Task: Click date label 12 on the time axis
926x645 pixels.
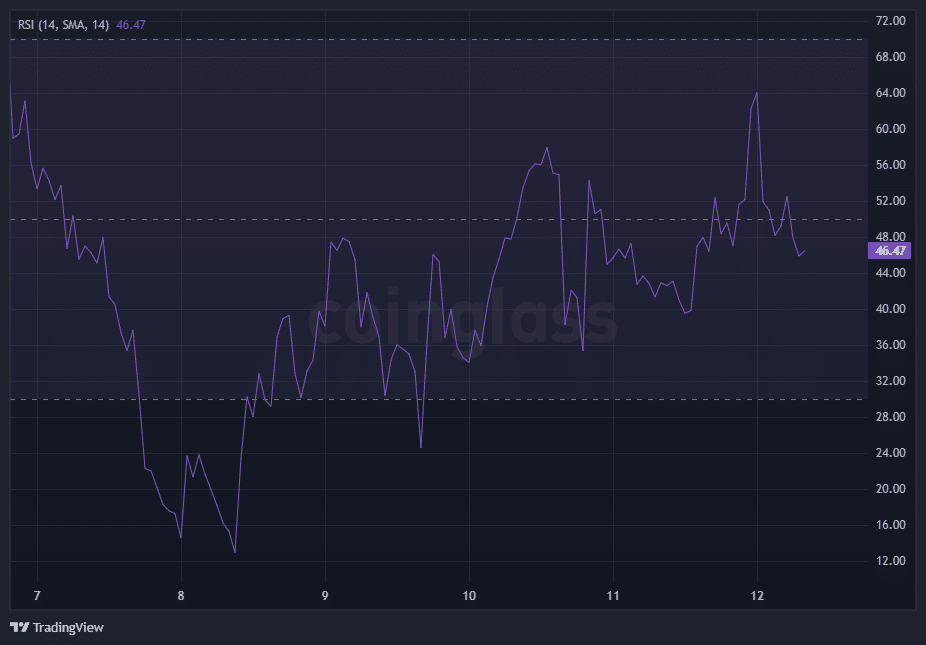Action: (757, 596)
